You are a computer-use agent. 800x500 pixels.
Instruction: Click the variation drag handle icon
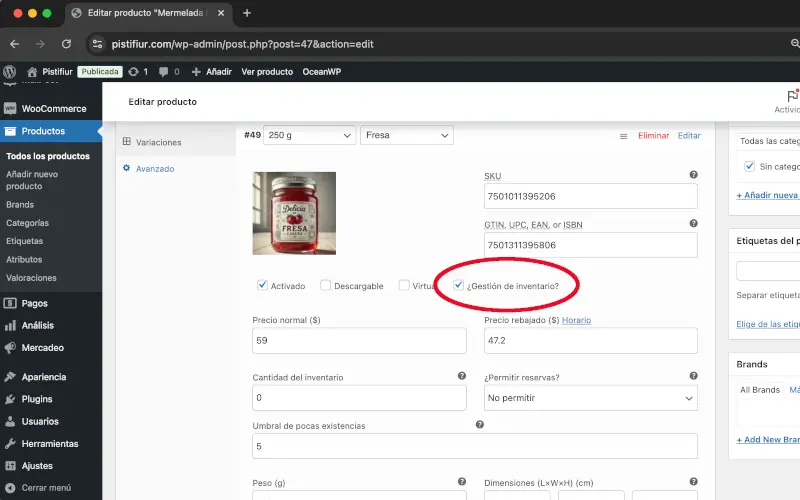tap(623, 136)
